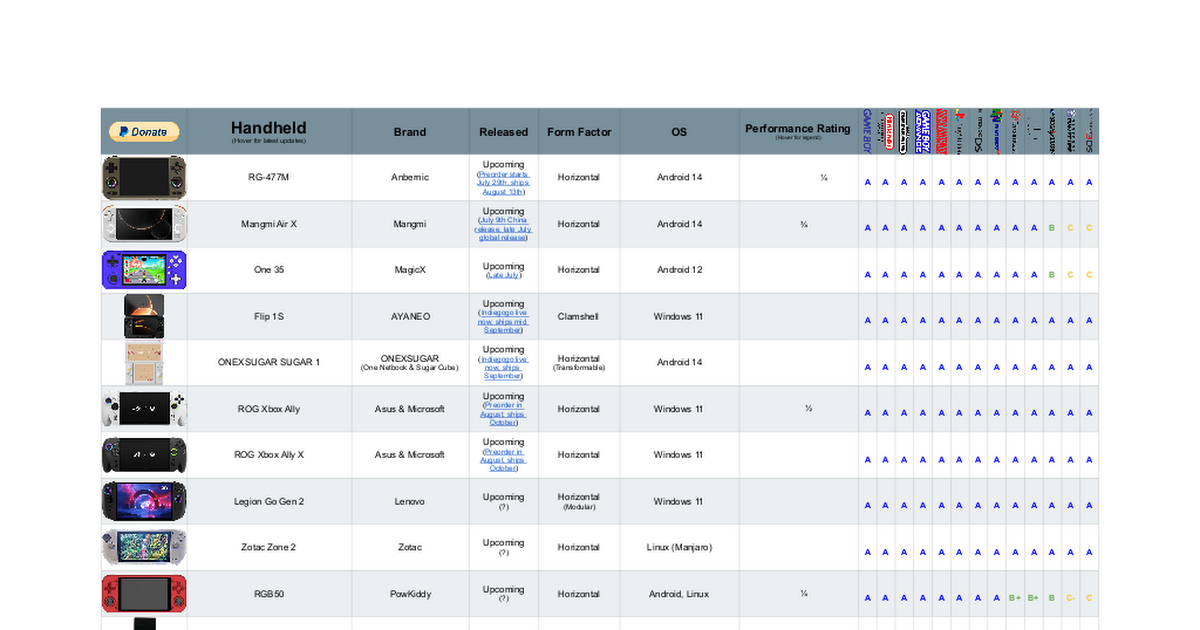
Task: Click the Brand column header
Action: click(x=410, y=132)
